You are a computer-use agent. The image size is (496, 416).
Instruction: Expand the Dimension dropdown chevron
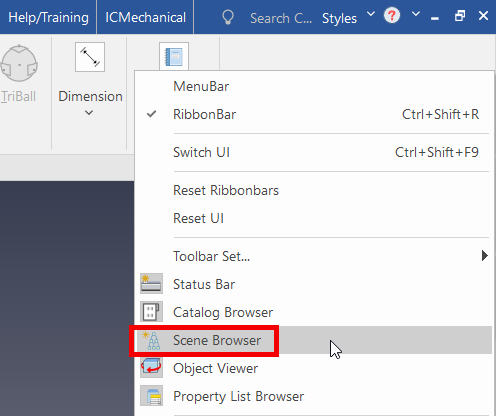[89, 113]
